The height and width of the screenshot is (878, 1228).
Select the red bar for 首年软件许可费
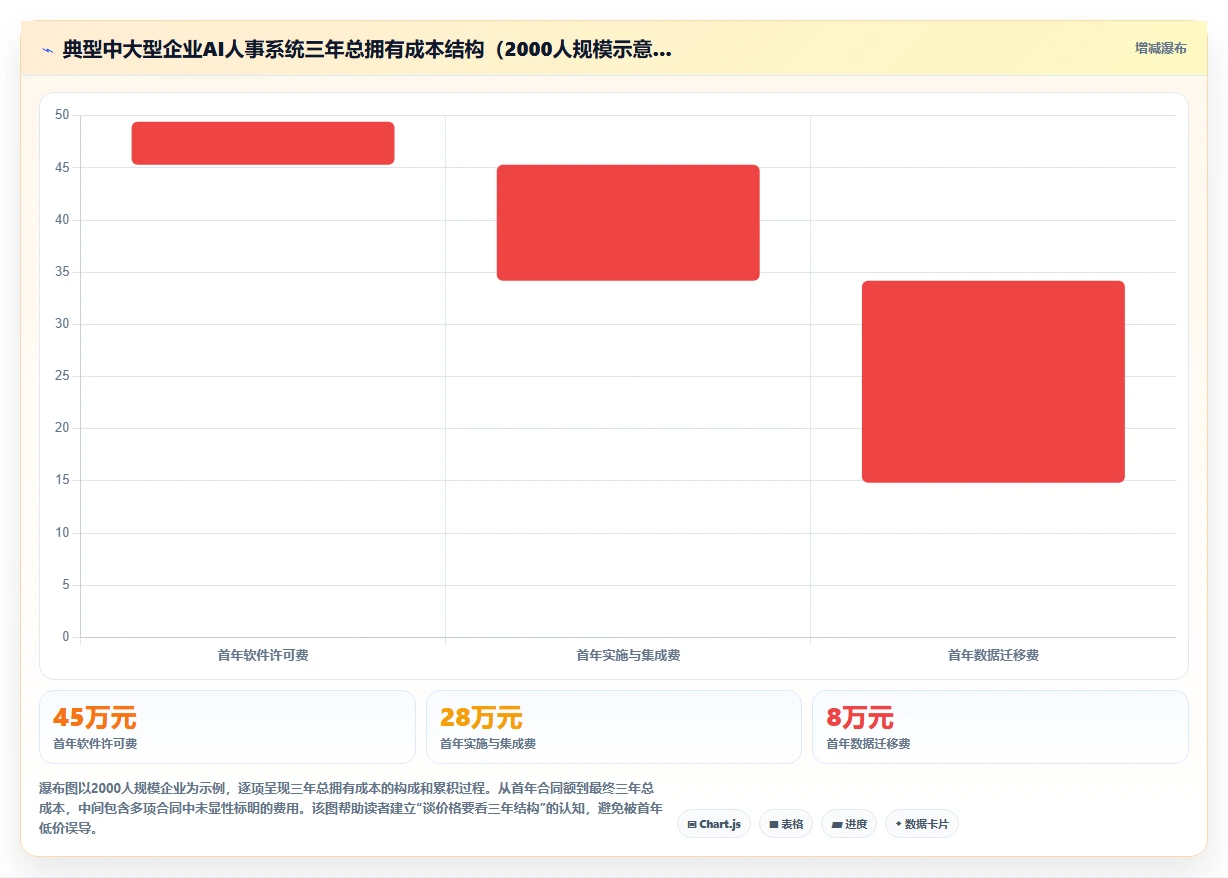263,143
